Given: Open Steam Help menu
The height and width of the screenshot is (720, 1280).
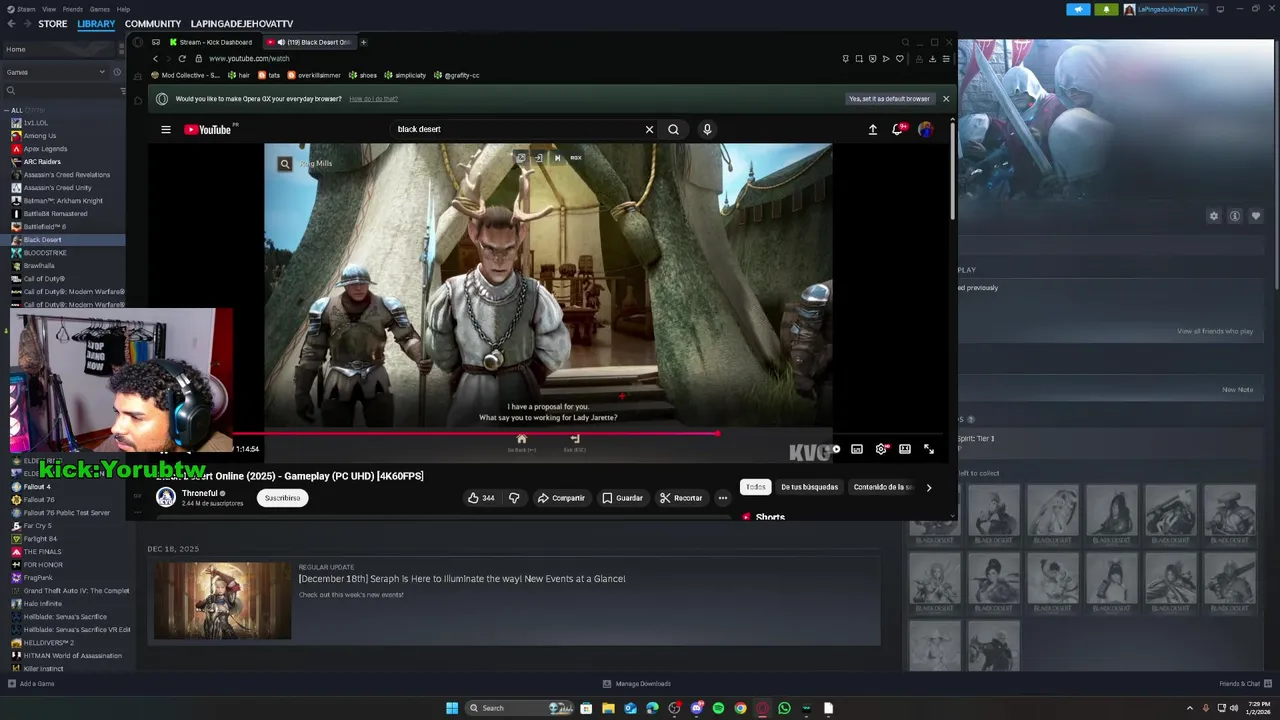Looking at the screenshot, I should click(123, 9).
